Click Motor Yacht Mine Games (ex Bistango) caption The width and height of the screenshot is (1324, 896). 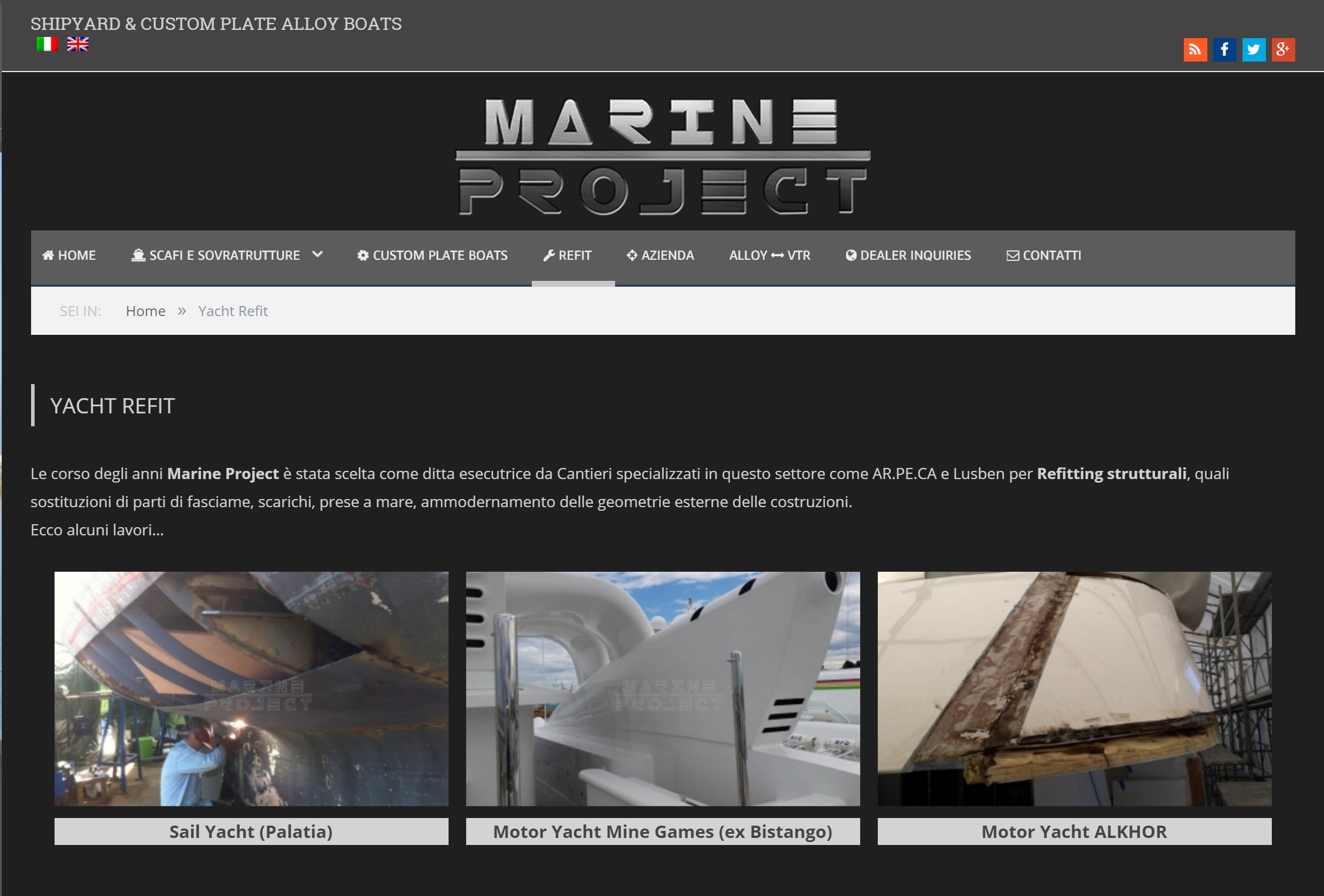coord(663,831)
